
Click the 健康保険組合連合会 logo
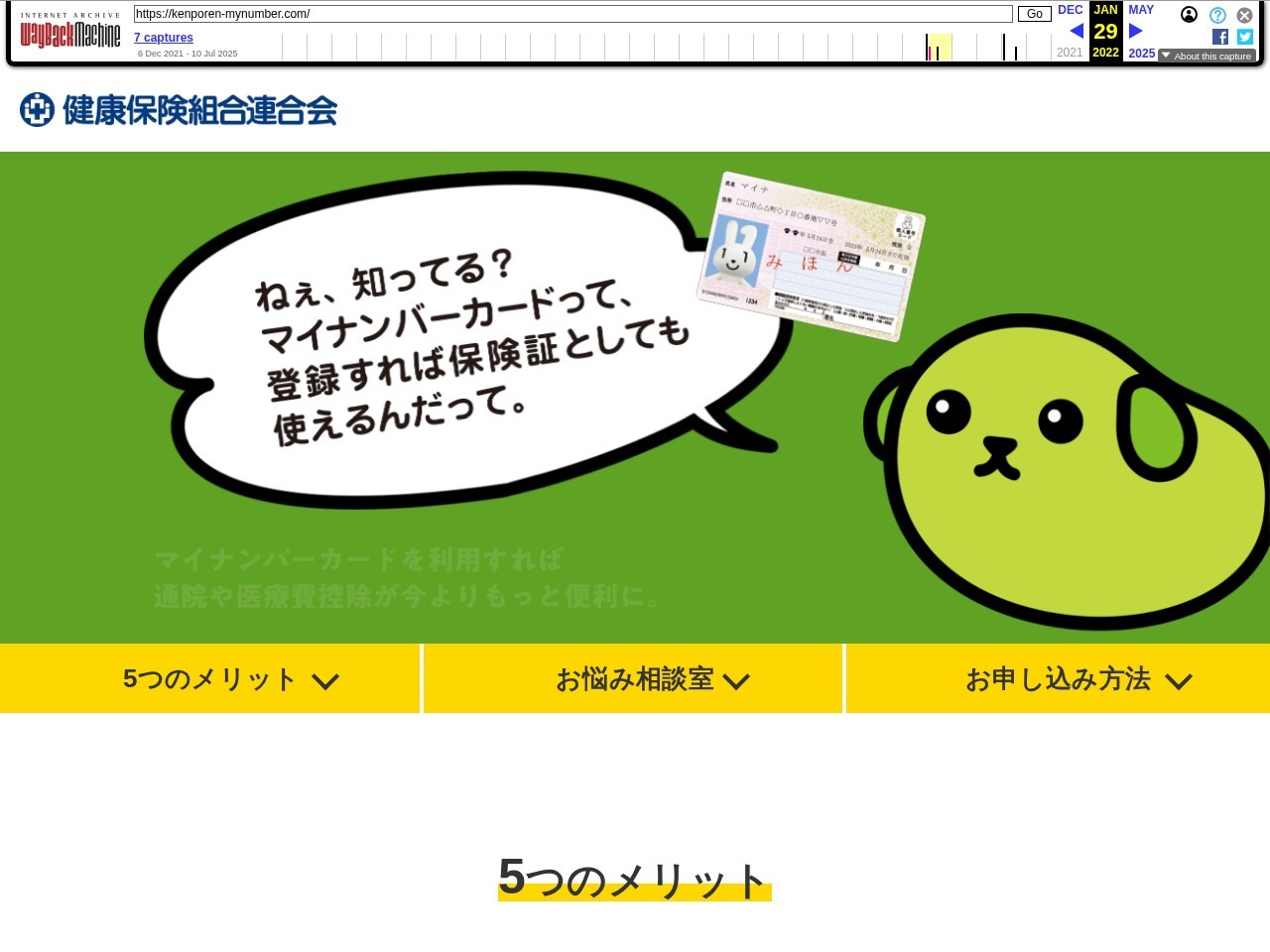pos(179,110)
